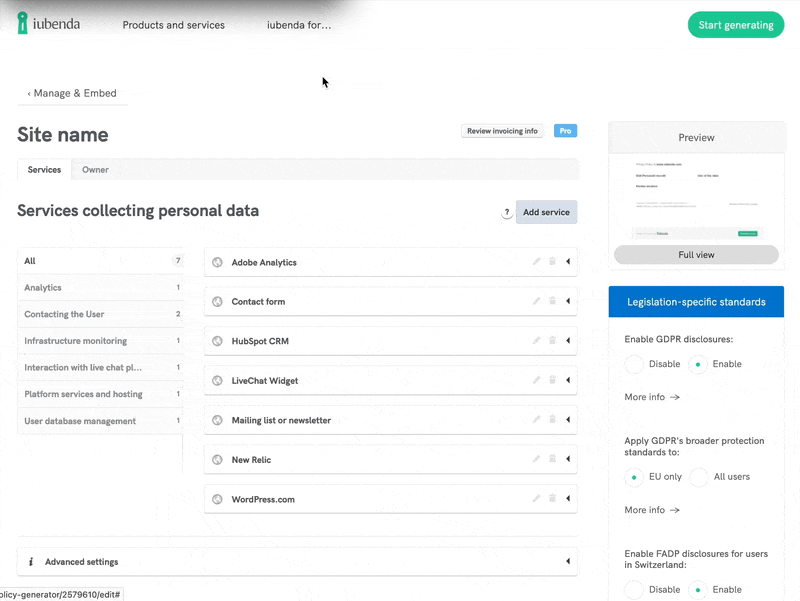
Task: Expand the Adobe Analytics row arrow
Action: coord(568,262)
